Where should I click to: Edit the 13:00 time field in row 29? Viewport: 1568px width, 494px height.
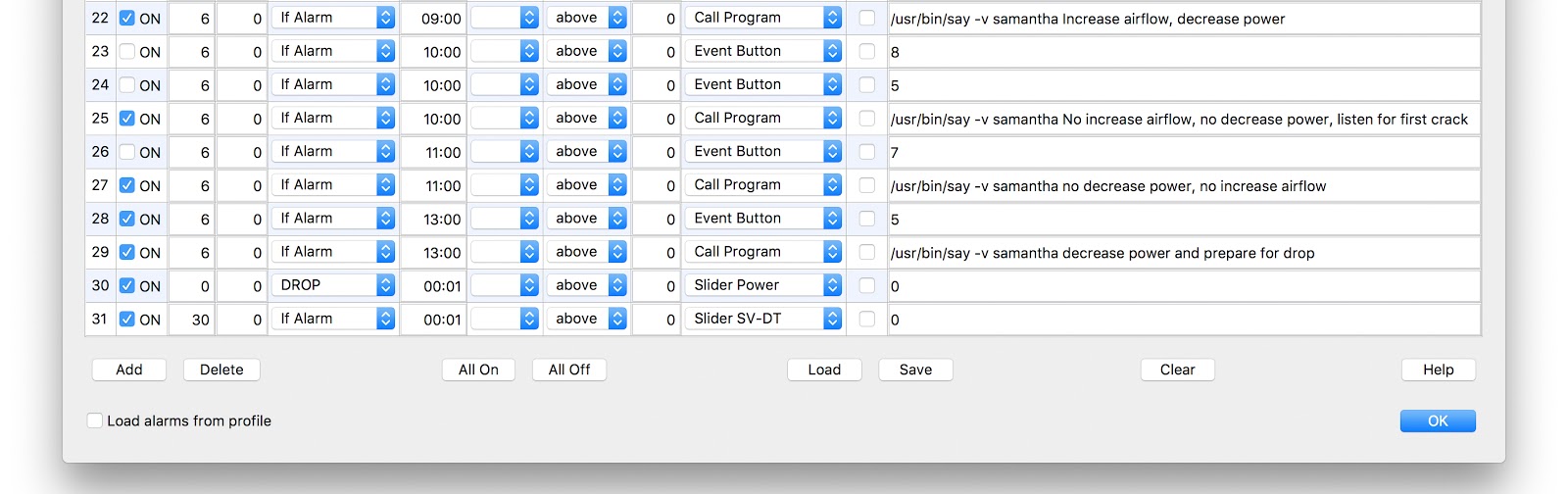(433, 252)
